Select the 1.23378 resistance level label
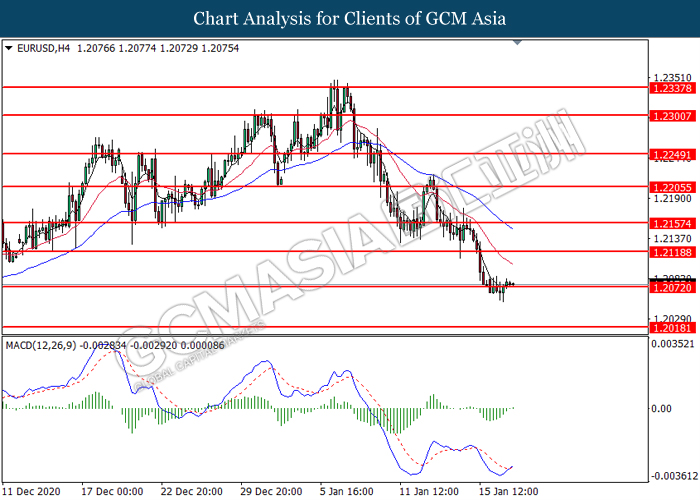Screen dimensions: 700x500 tap(672, 88)
